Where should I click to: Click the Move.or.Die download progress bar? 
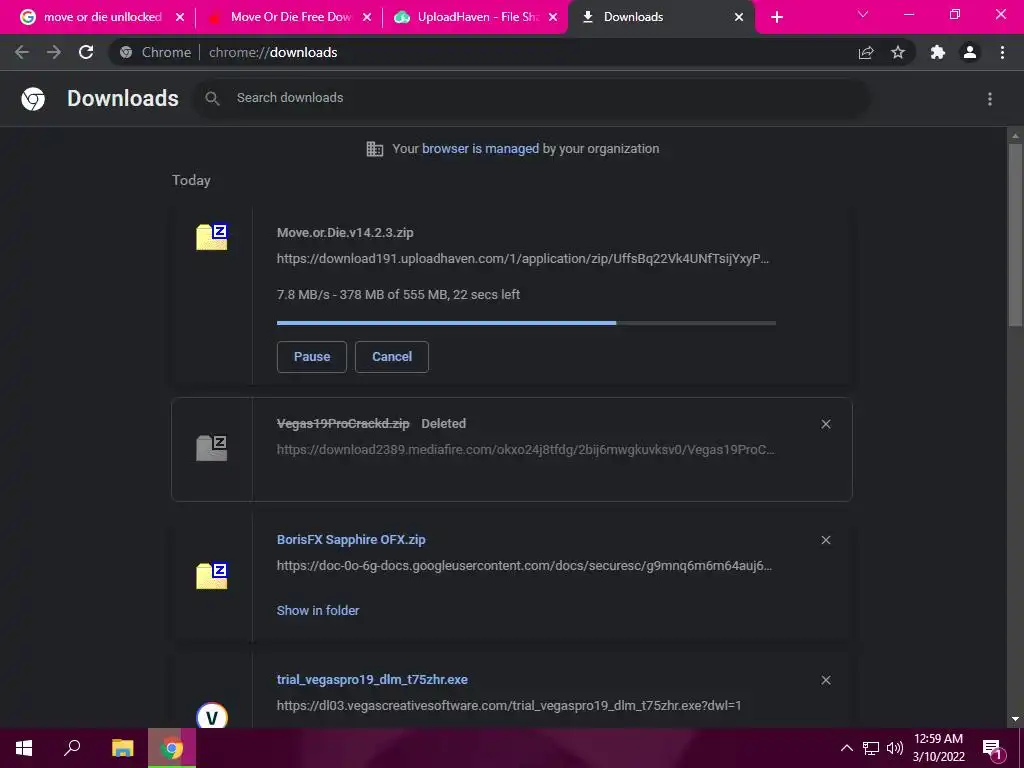(526, 323)
